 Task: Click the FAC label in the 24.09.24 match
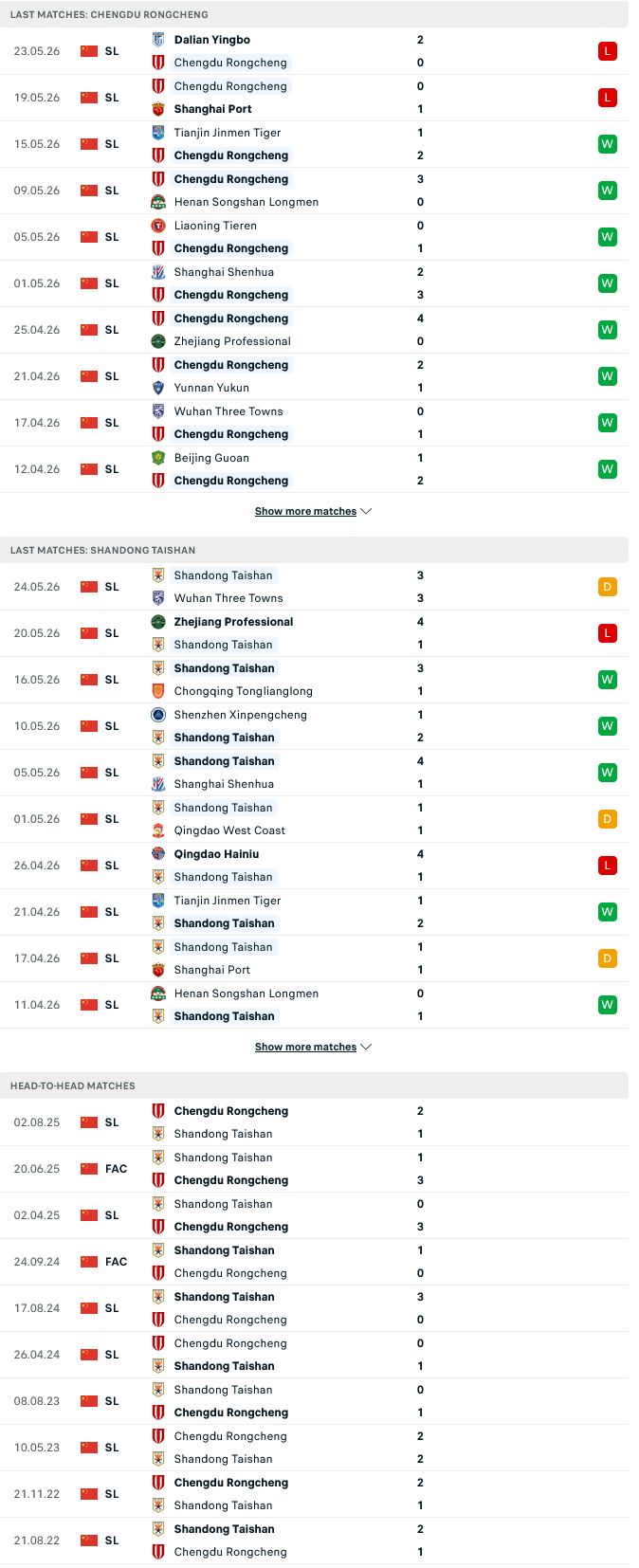click(x=116, y=1262)
